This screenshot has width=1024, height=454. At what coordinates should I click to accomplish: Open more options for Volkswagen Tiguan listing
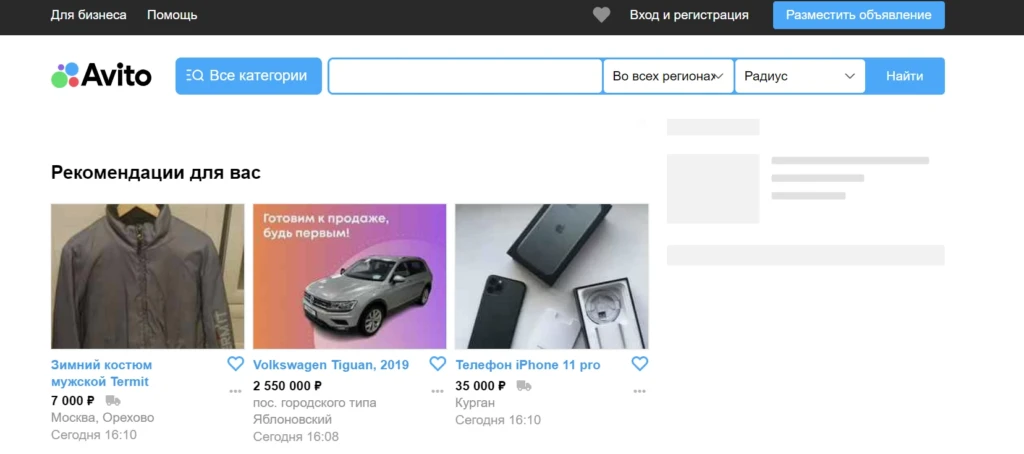pyautogui.click(x=438, y=391)
